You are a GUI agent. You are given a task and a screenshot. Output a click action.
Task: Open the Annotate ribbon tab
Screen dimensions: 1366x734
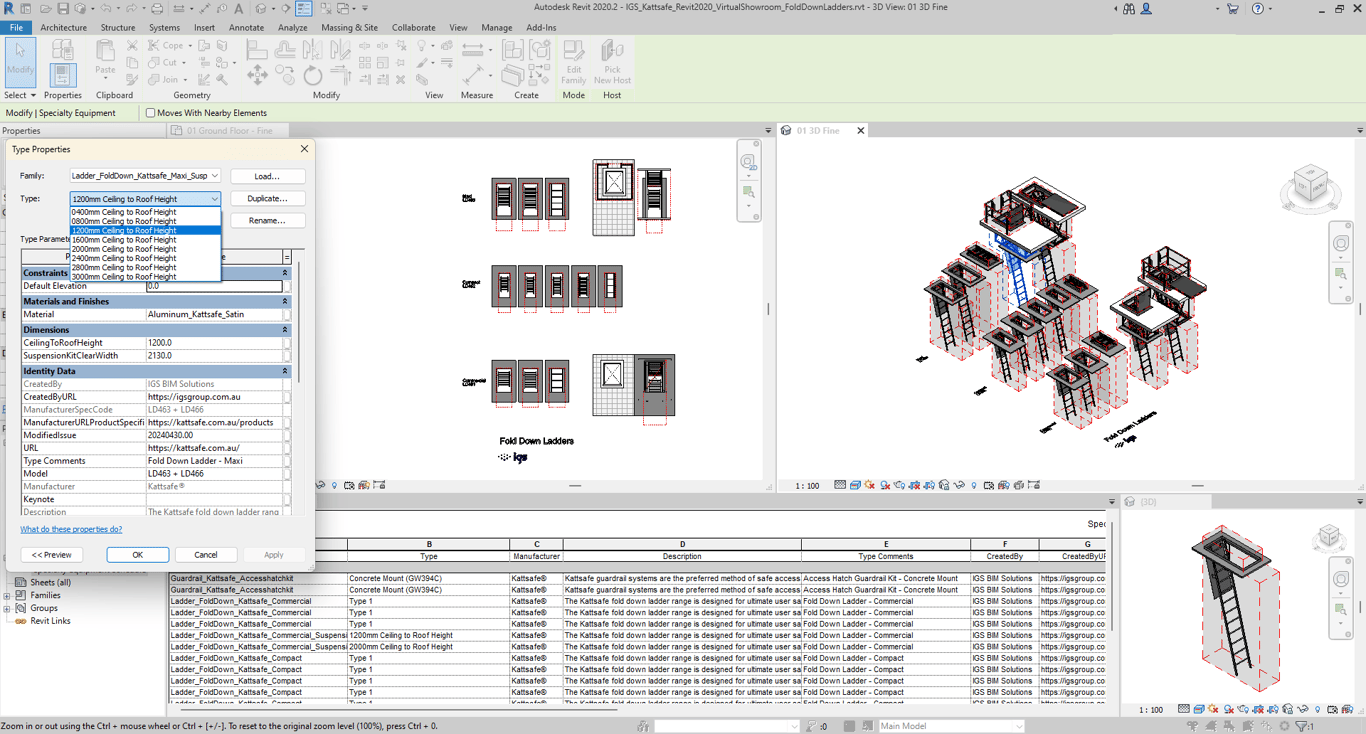pyautogui.click(x=246, y=28)
